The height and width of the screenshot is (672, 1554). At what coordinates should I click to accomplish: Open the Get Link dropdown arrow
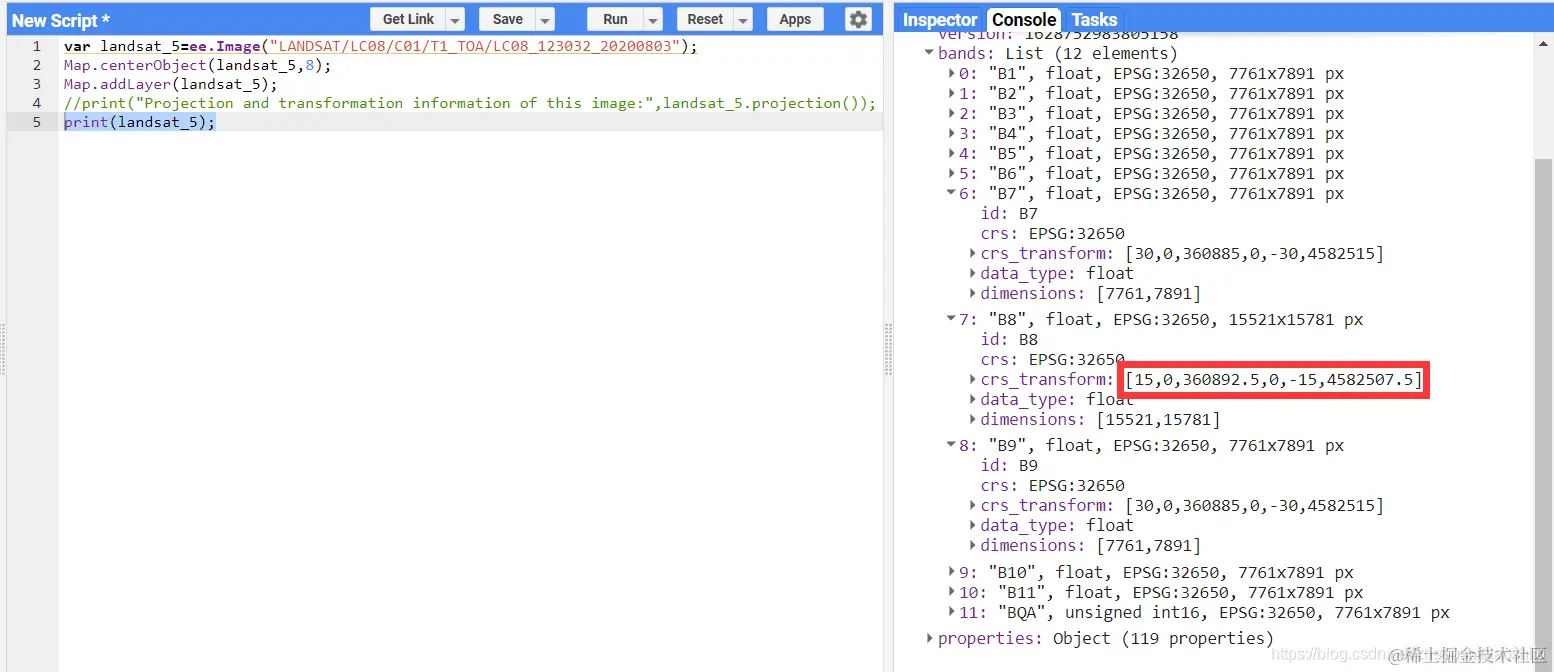455,19
